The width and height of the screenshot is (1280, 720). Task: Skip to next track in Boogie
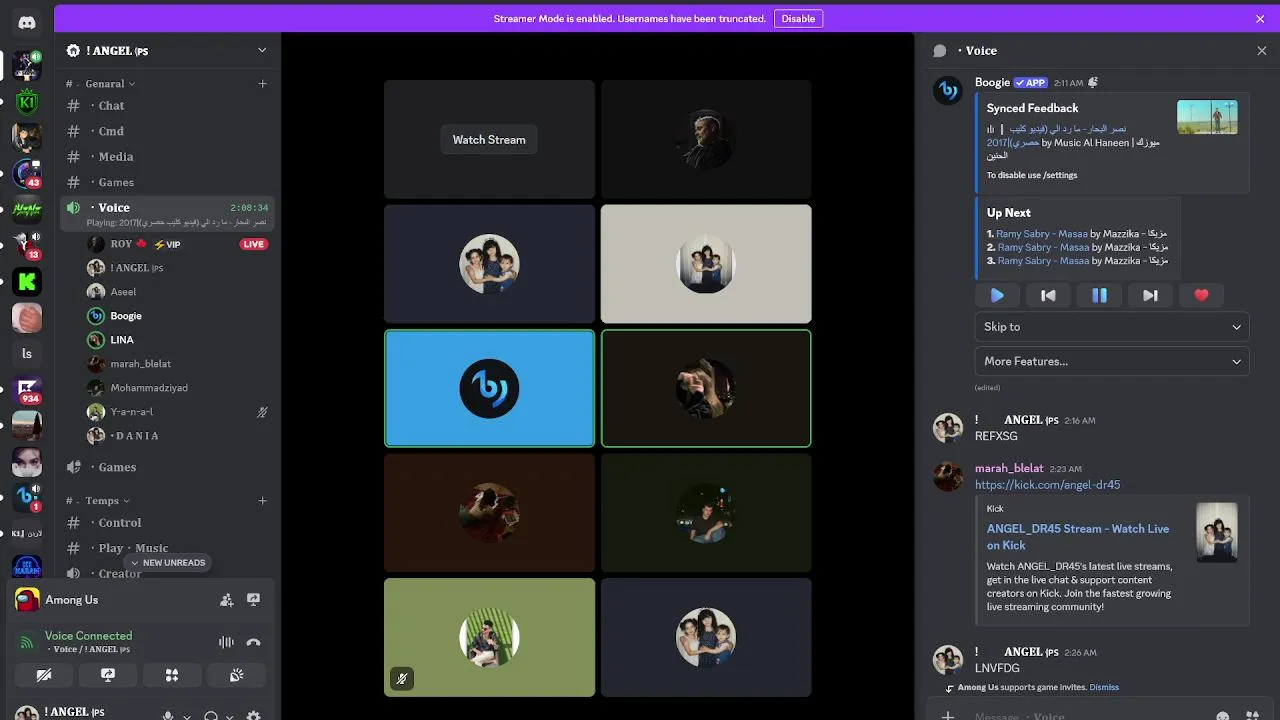point(1150,295)
